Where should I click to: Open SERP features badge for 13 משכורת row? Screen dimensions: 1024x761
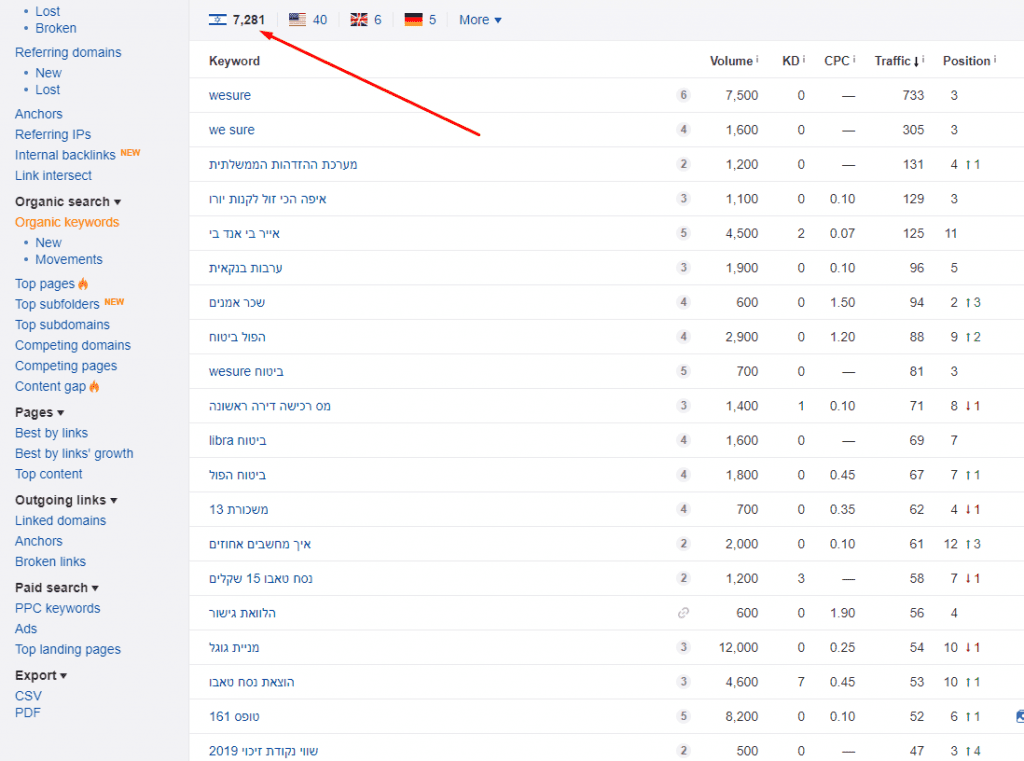point(683,509)
